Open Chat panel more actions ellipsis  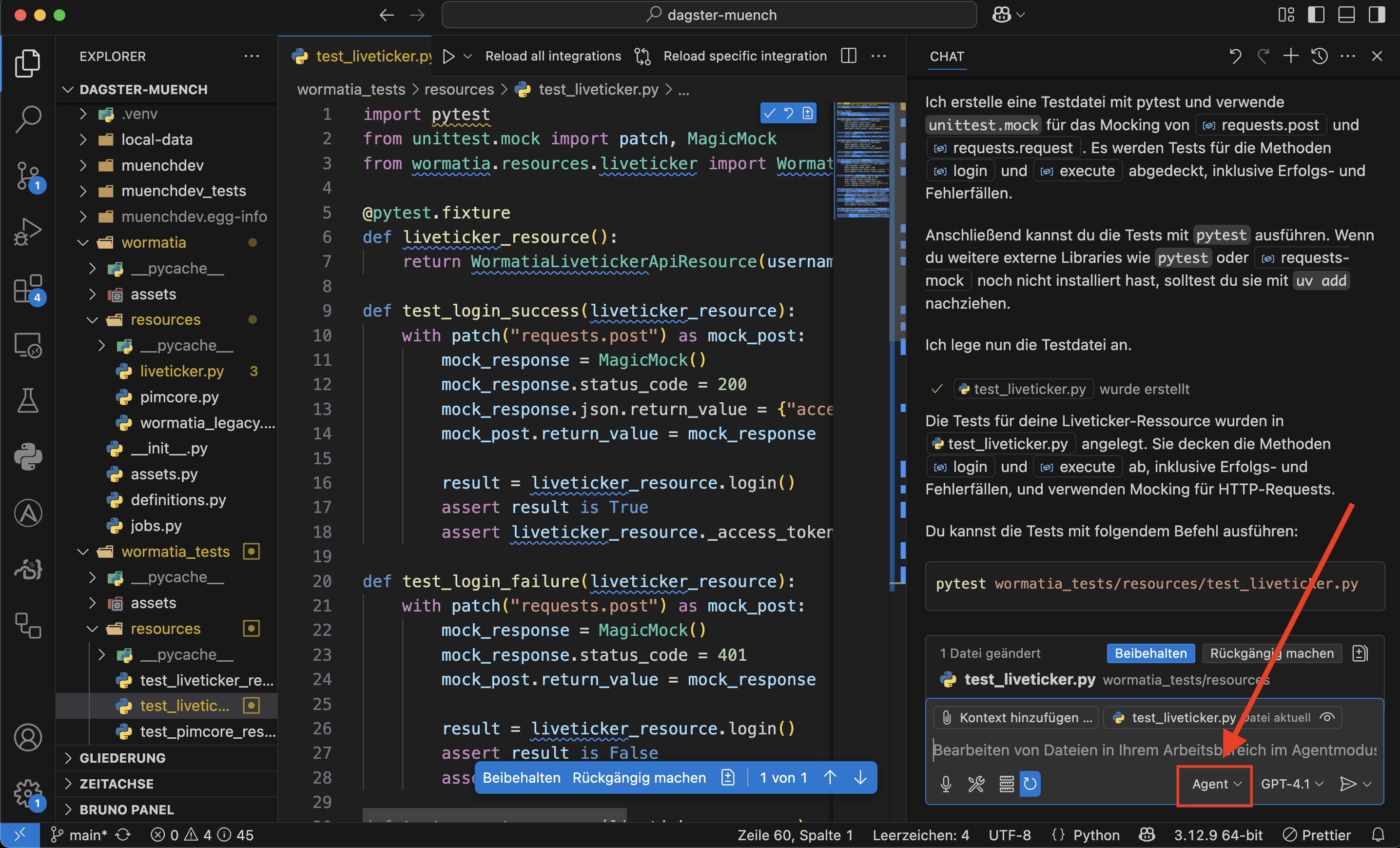click(1347, 56)
